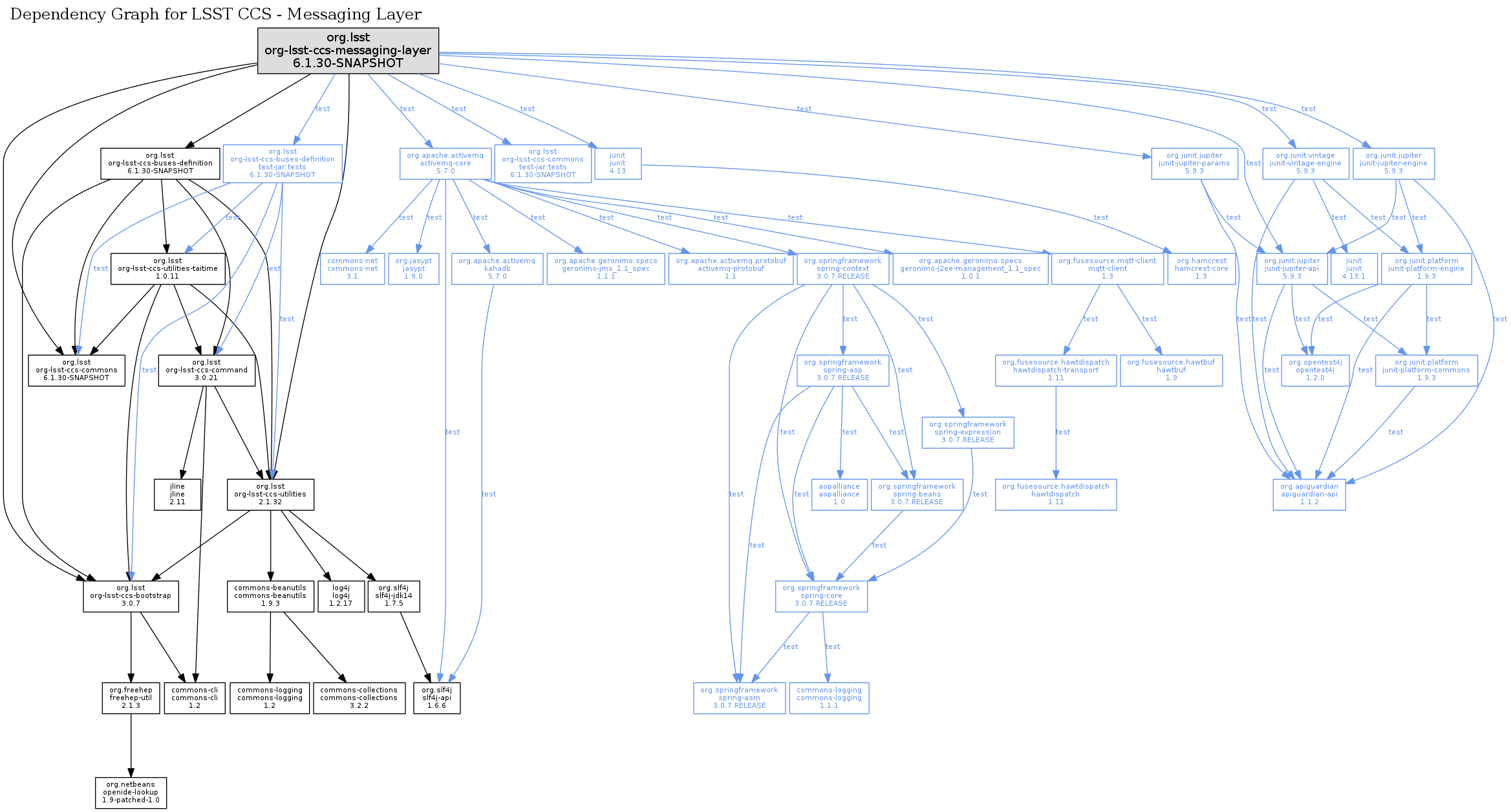Select the commons-beanutils 1.9.3 node
This screenshot has height=812, width=1511.
(270, 596)
